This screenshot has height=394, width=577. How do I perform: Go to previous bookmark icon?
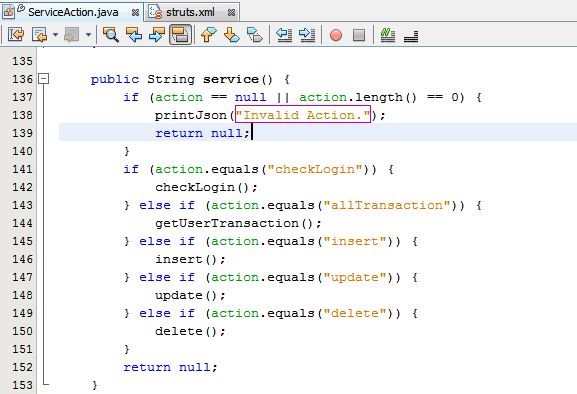tap(209, 35)
